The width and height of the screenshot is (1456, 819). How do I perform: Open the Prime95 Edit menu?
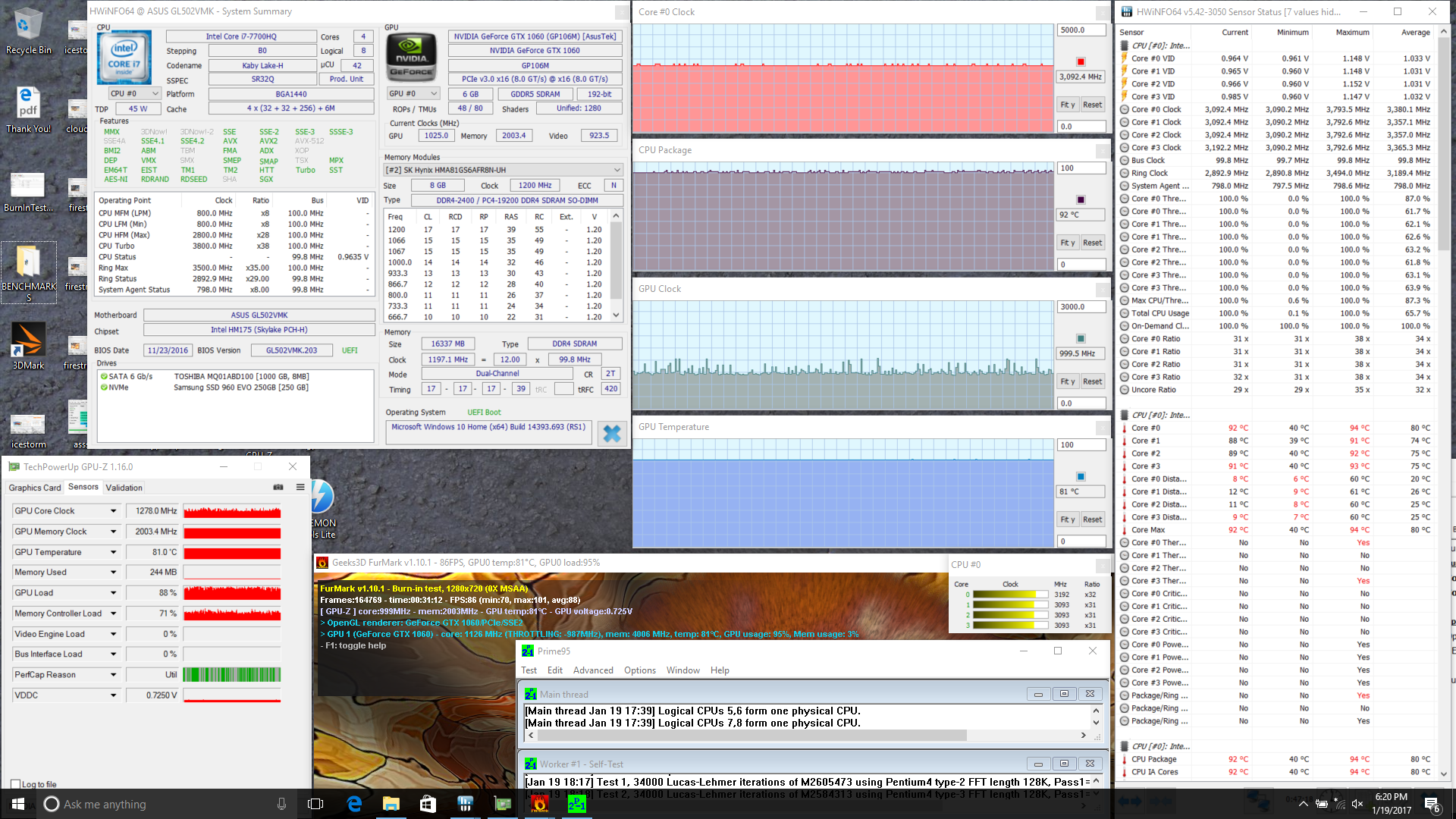click(555, 670)
